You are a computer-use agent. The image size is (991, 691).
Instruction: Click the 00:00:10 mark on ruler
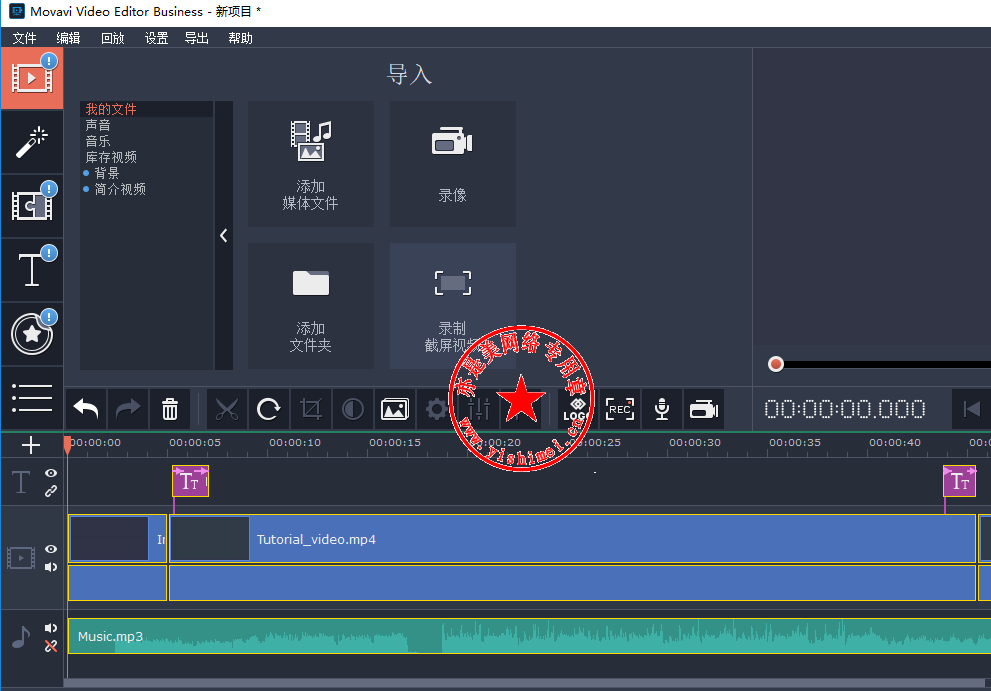(295, 443)
